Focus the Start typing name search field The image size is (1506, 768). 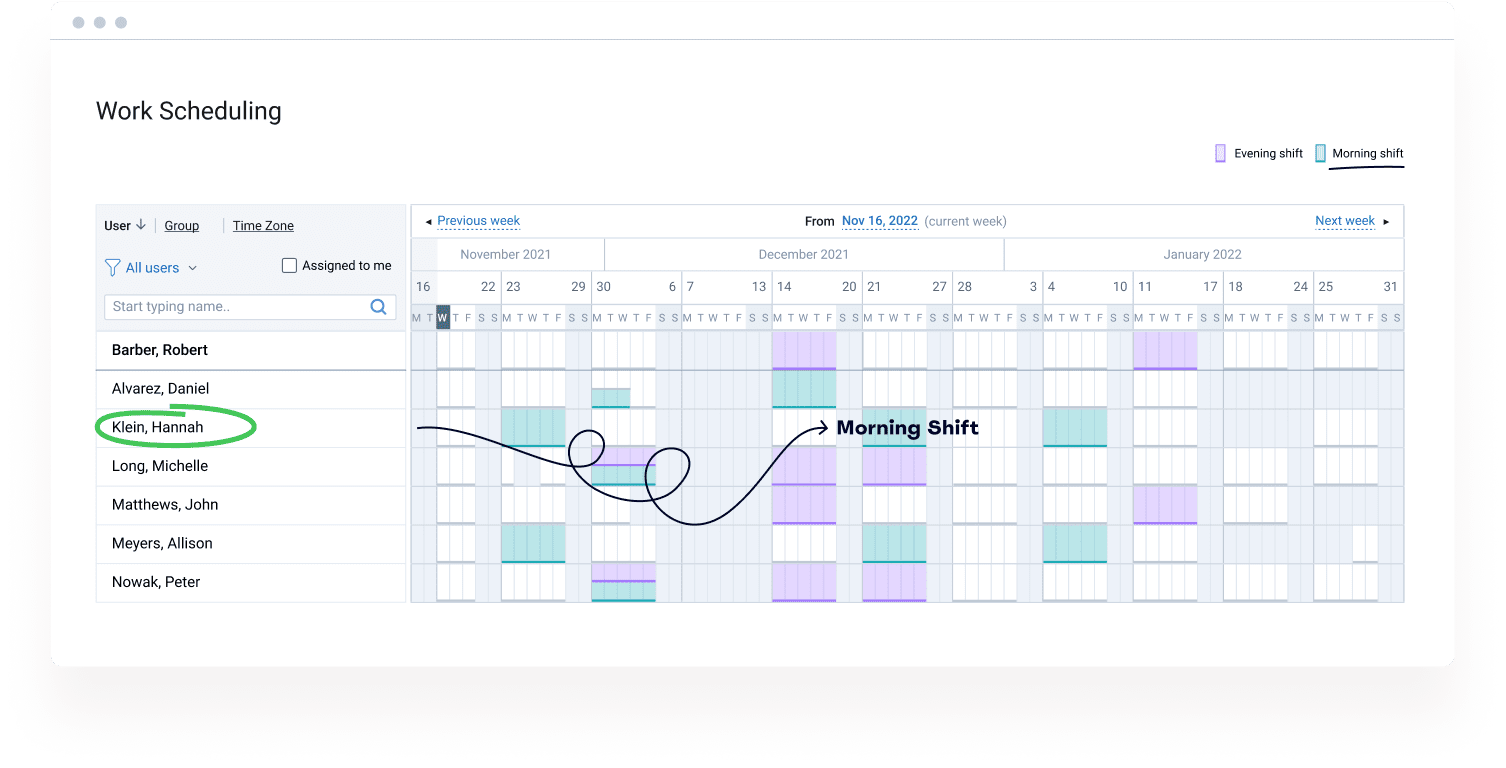[250, 307]
